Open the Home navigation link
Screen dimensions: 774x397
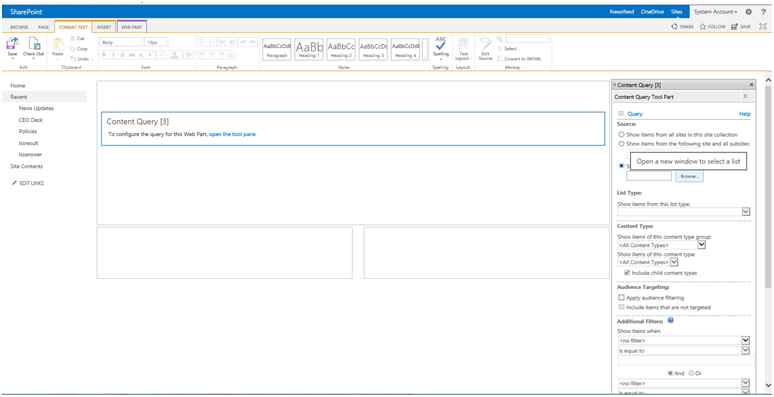coord(18,86)
